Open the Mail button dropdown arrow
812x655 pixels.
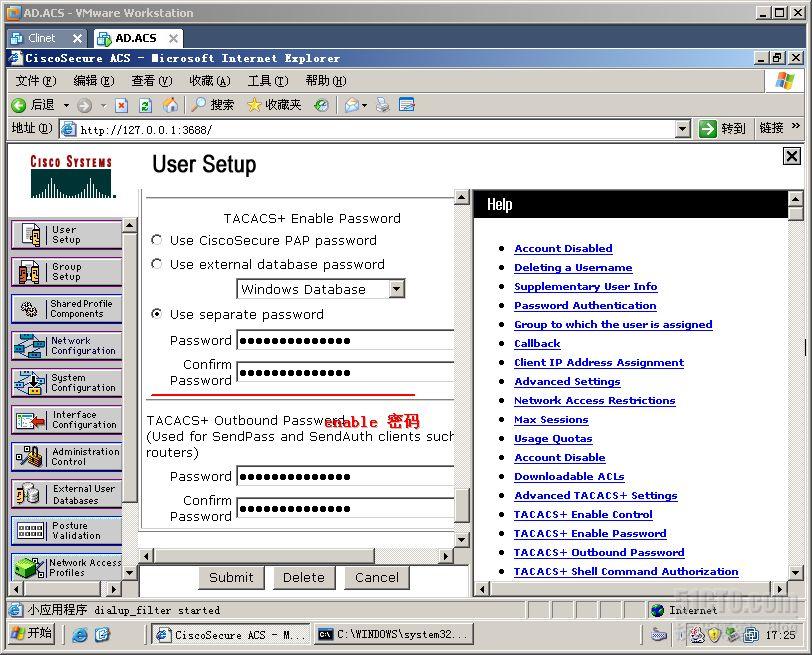coord(365,106)
